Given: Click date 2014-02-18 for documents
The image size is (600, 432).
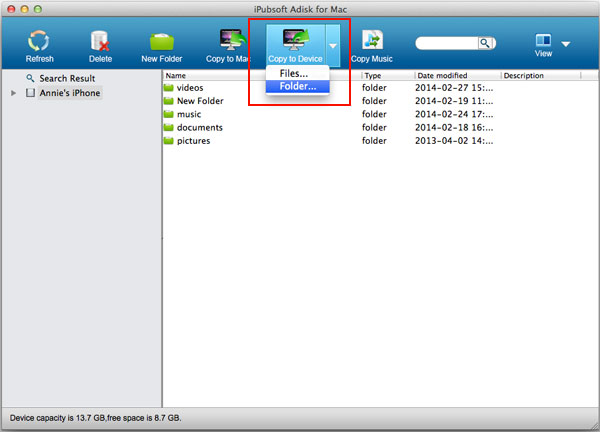Looking at the screenshot, I should click(x=454, y=127).
